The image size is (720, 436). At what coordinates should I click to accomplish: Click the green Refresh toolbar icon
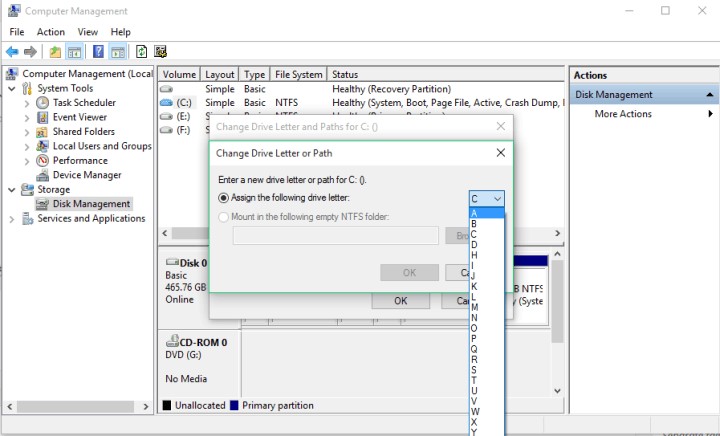(141, 51)
